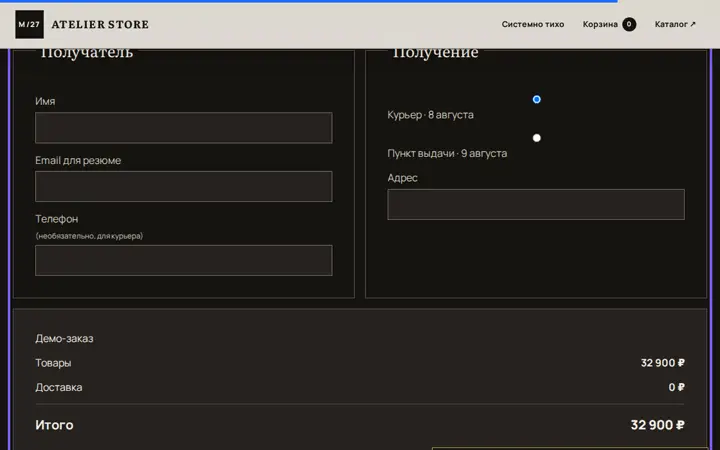Click the M/27 logo icon
Image resolution: width=720 pixels, height=450 pixels.
29,24
